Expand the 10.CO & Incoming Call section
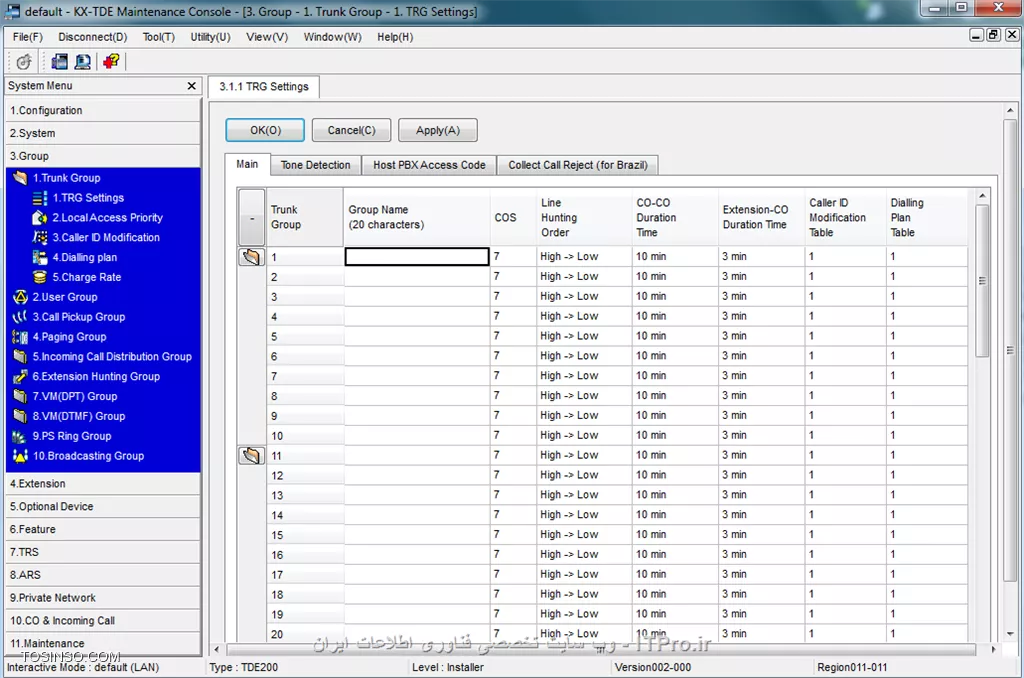Image resolution: width=1024 pixels, height=678 pixels. pos(103,621)
